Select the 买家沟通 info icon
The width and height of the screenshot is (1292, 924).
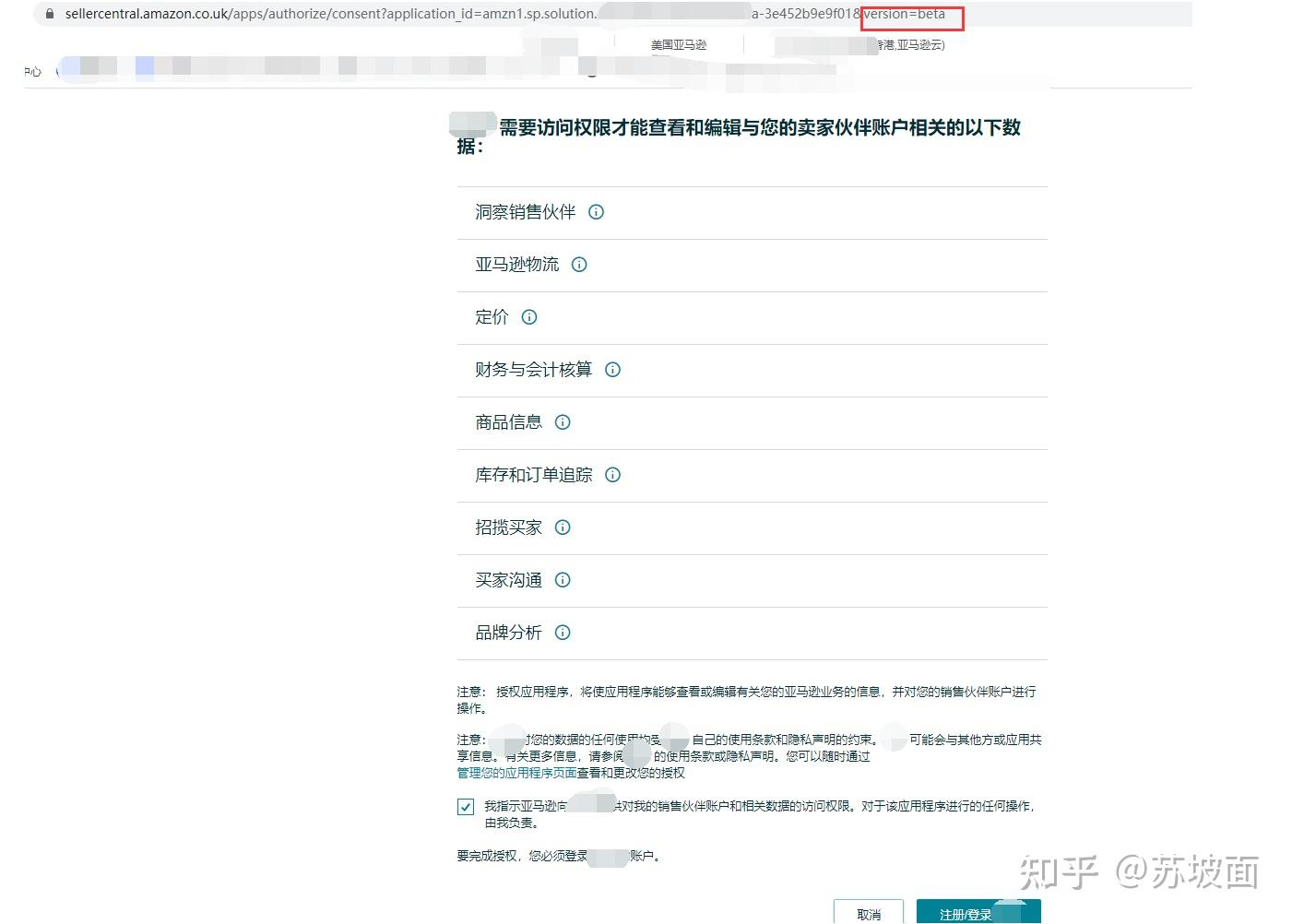pos(563,580)
